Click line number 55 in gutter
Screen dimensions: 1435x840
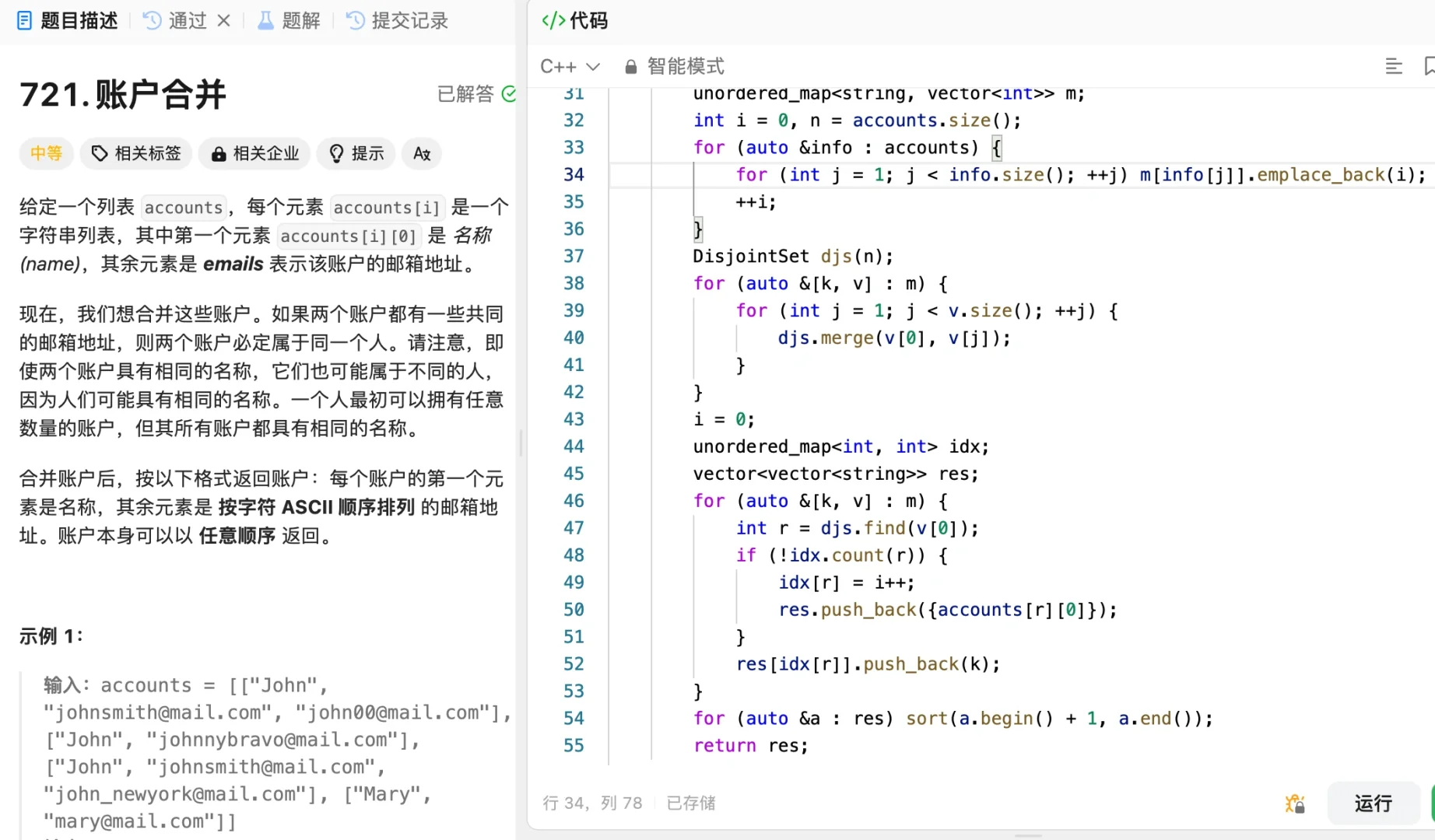coord(574,745)
